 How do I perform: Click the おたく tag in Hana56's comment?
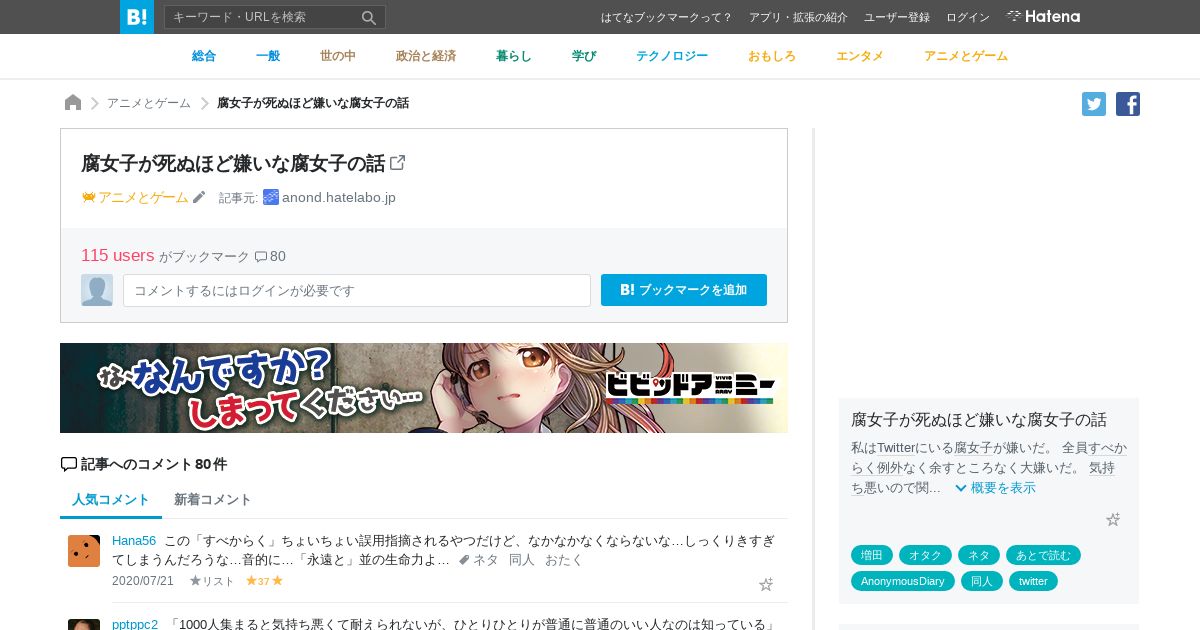[x=564, y=560]
